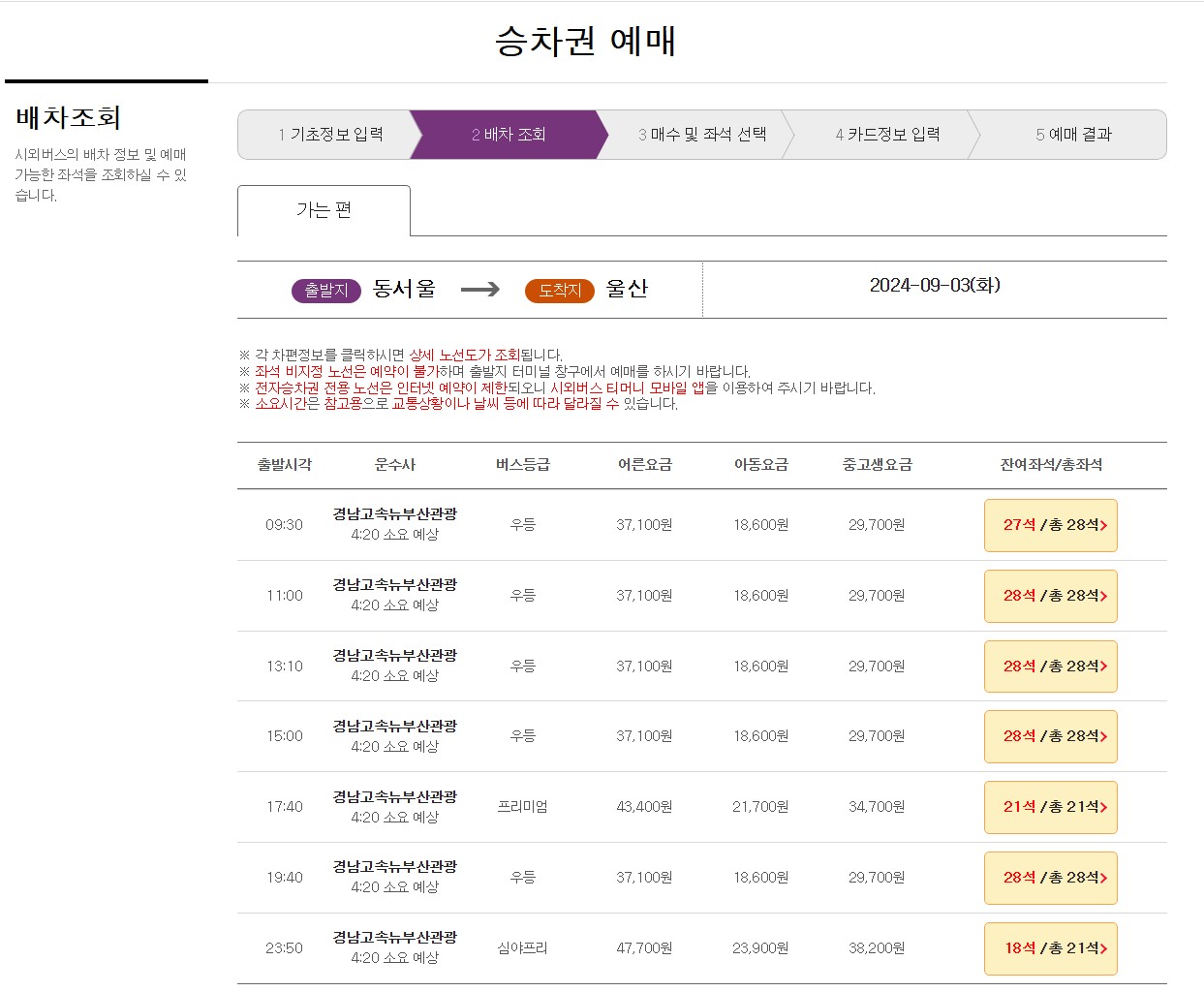This screenshot has height=992, width=1204.
Task: Expand seats for the 23:50 심야프리 bus
Action: (x=1050, y=948)
